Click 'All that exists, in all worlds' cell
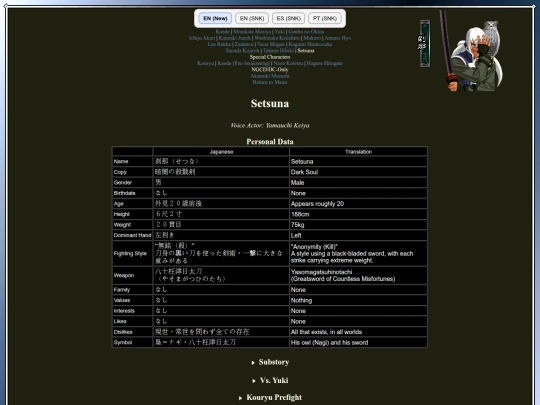Viewport: 540px width, 405px height. click(359, 332)
